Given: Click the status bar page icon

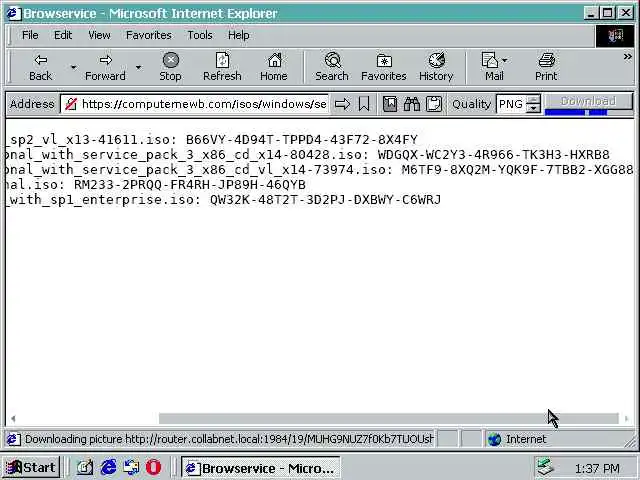Looking at the screenshot, I should pos(13,439).
